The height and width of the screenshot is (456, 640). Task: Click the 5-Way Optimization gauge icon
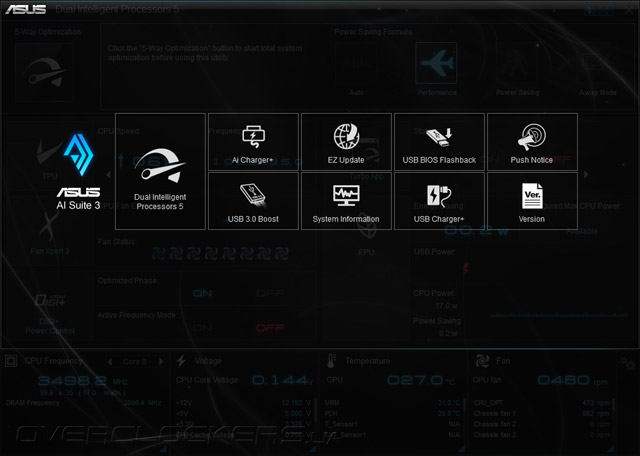click(44, 72)
